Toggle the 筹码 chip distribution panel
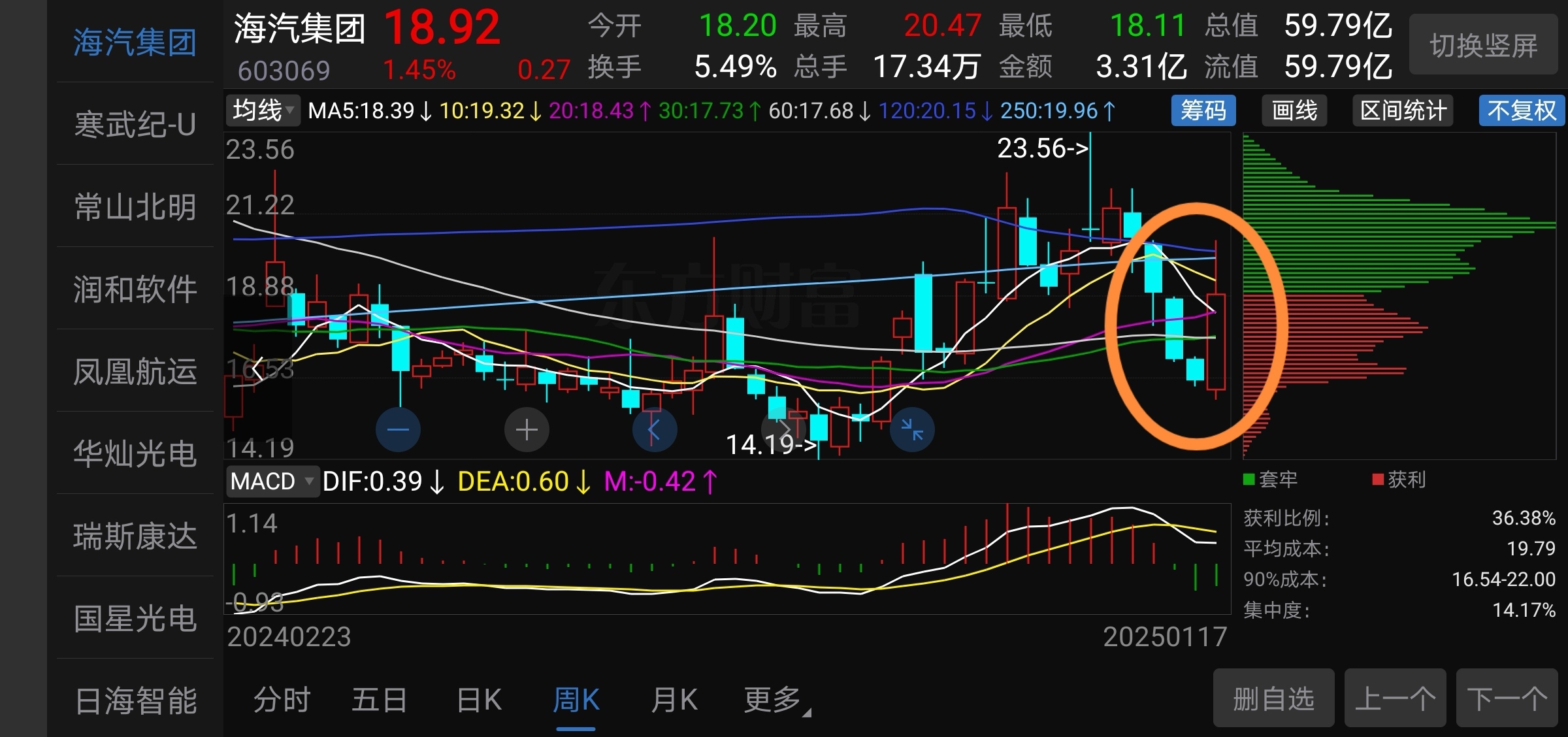1568x737 pixels. pyautogui.click(x=1203, y=110)
